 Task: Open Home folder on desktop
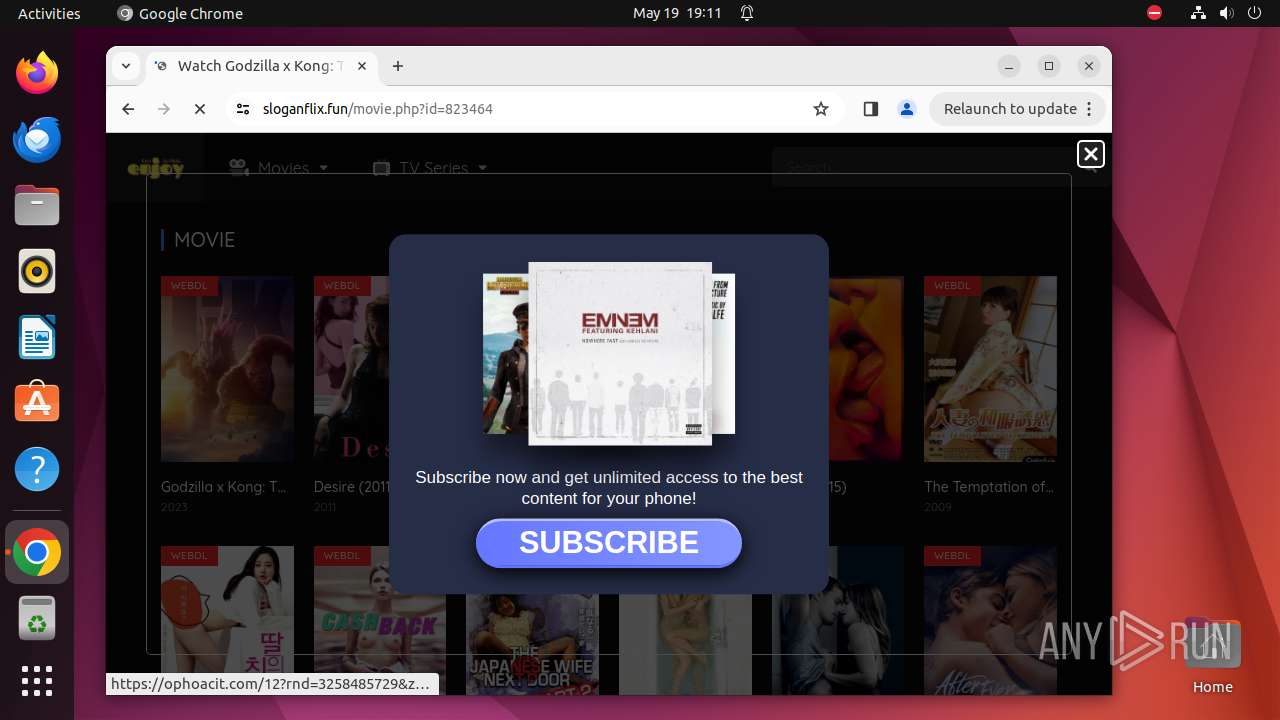tap(1212, 656)
